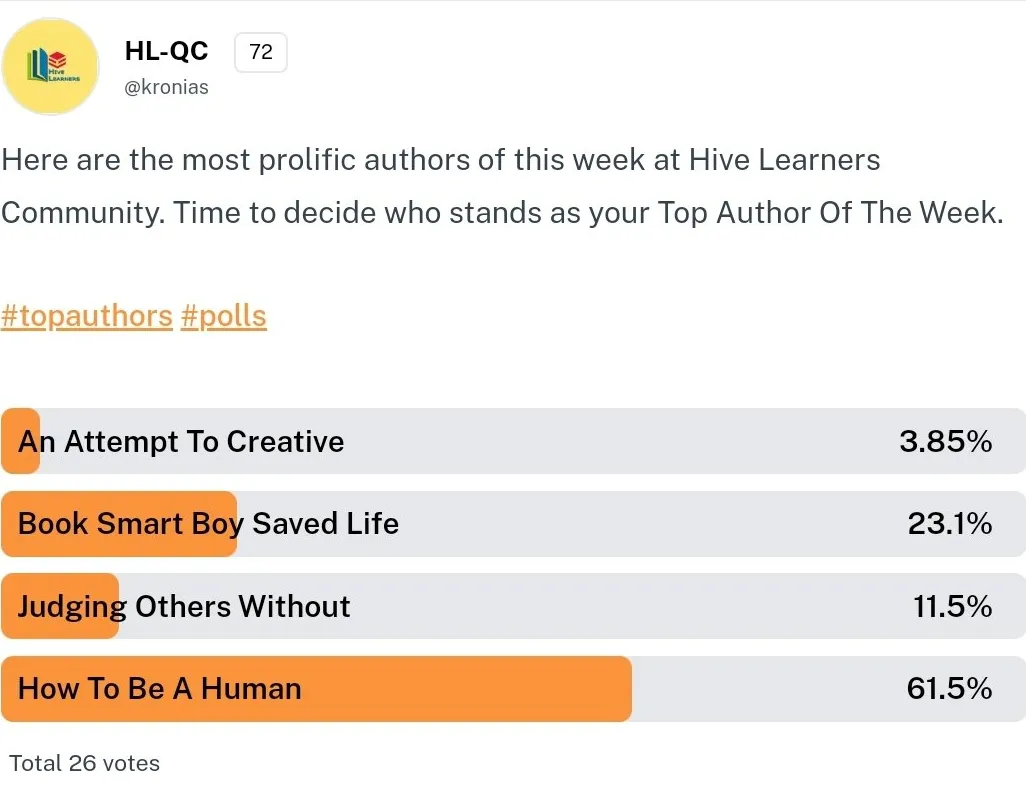The height and width of the screenshot is (790, 1026).
Task: Vote for Judging Others Without option
Action: click(x=513, y=606)
